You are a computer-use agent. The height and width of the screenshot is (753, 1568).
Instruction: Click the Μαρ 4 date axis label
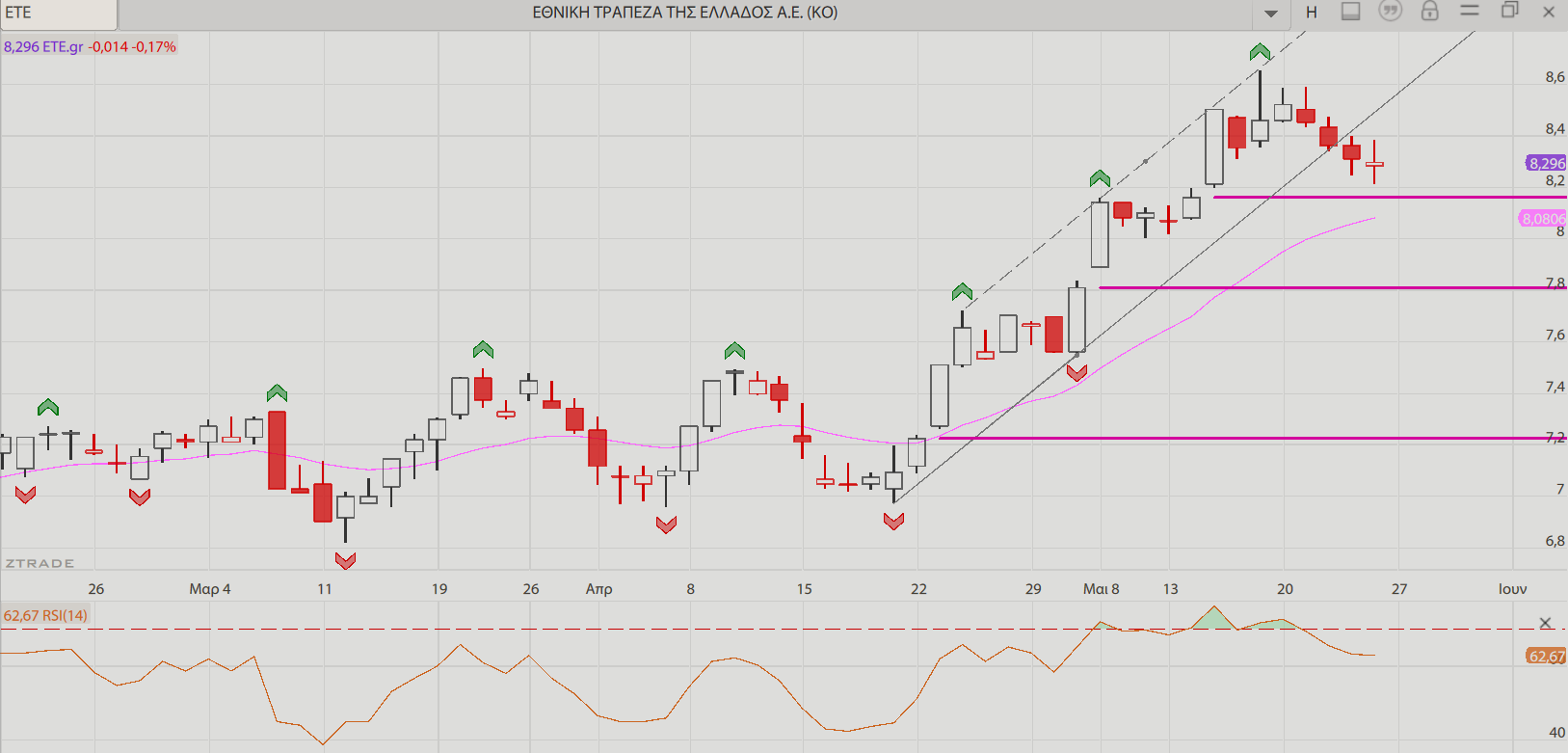209,588
